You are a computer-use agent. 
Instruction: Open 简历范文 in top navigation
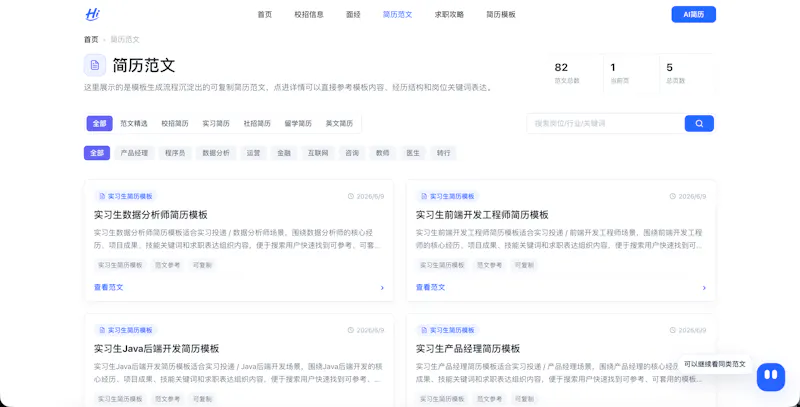(397, 15)
